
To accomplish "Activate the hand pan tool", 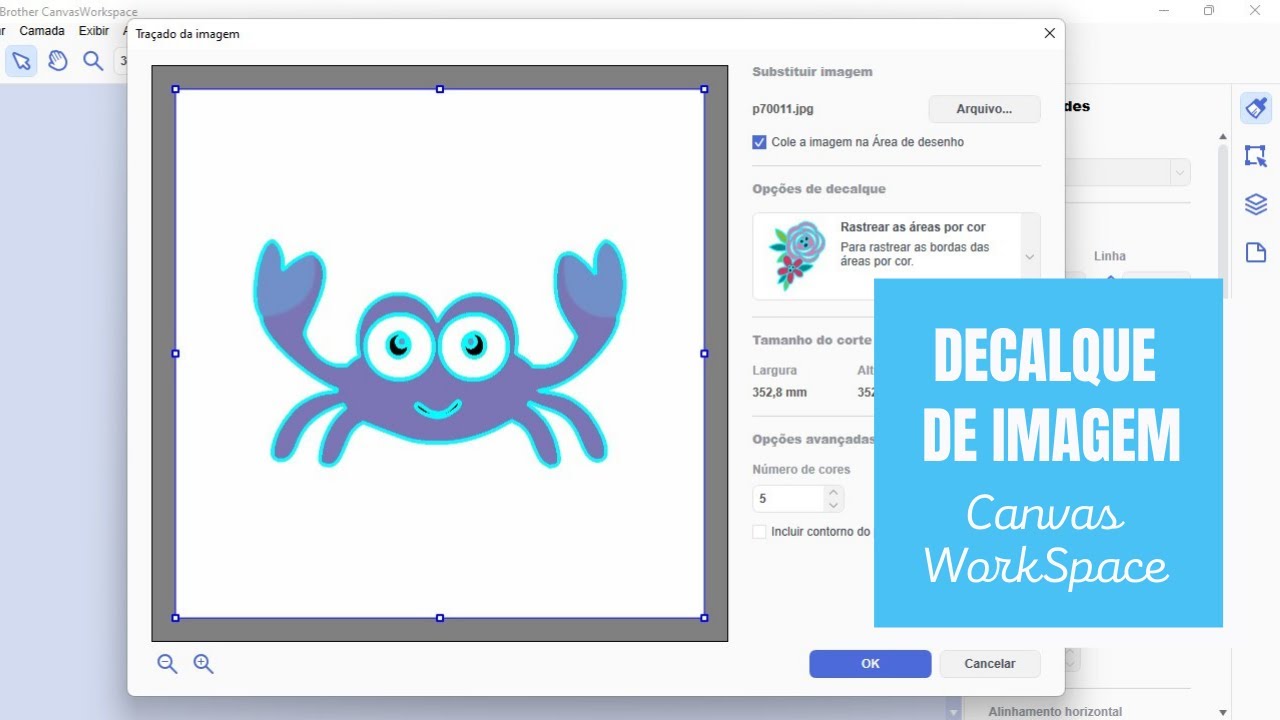I will pyautogui.click(x=57, y=61).
